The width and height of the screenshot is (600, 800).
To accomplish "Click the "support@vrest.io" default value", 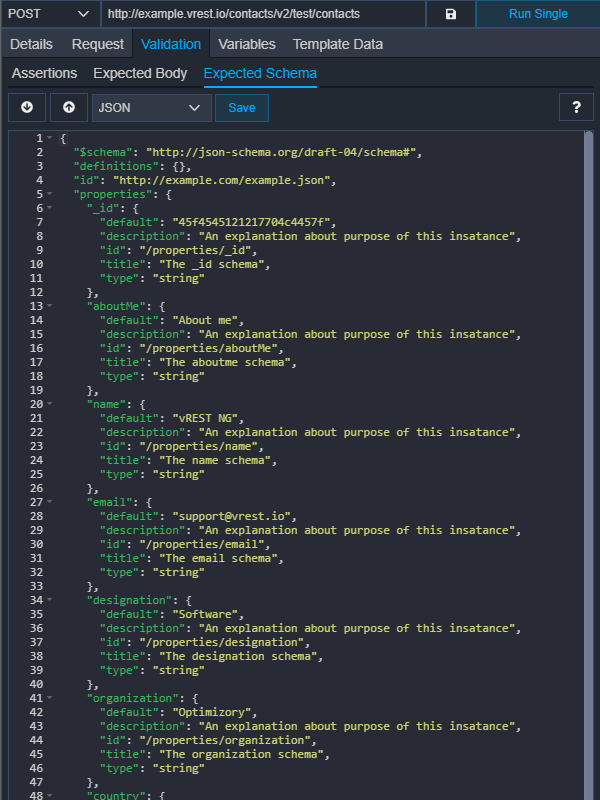I will pos(231,516).
